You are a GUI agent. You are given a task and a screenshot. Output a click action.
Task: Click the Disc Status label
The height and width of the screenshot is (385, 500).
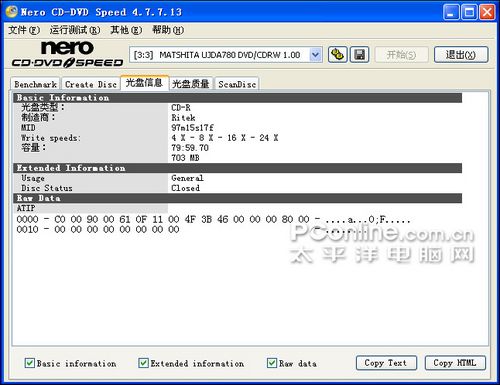[47, 188]
